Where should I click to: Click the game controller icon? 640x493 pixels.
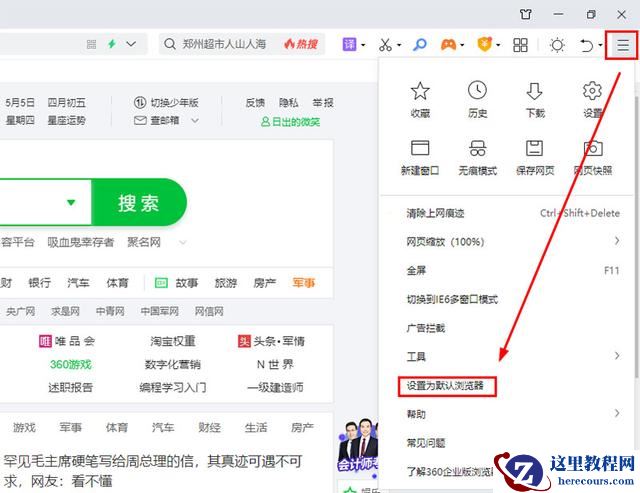click(x=448, y=44)
